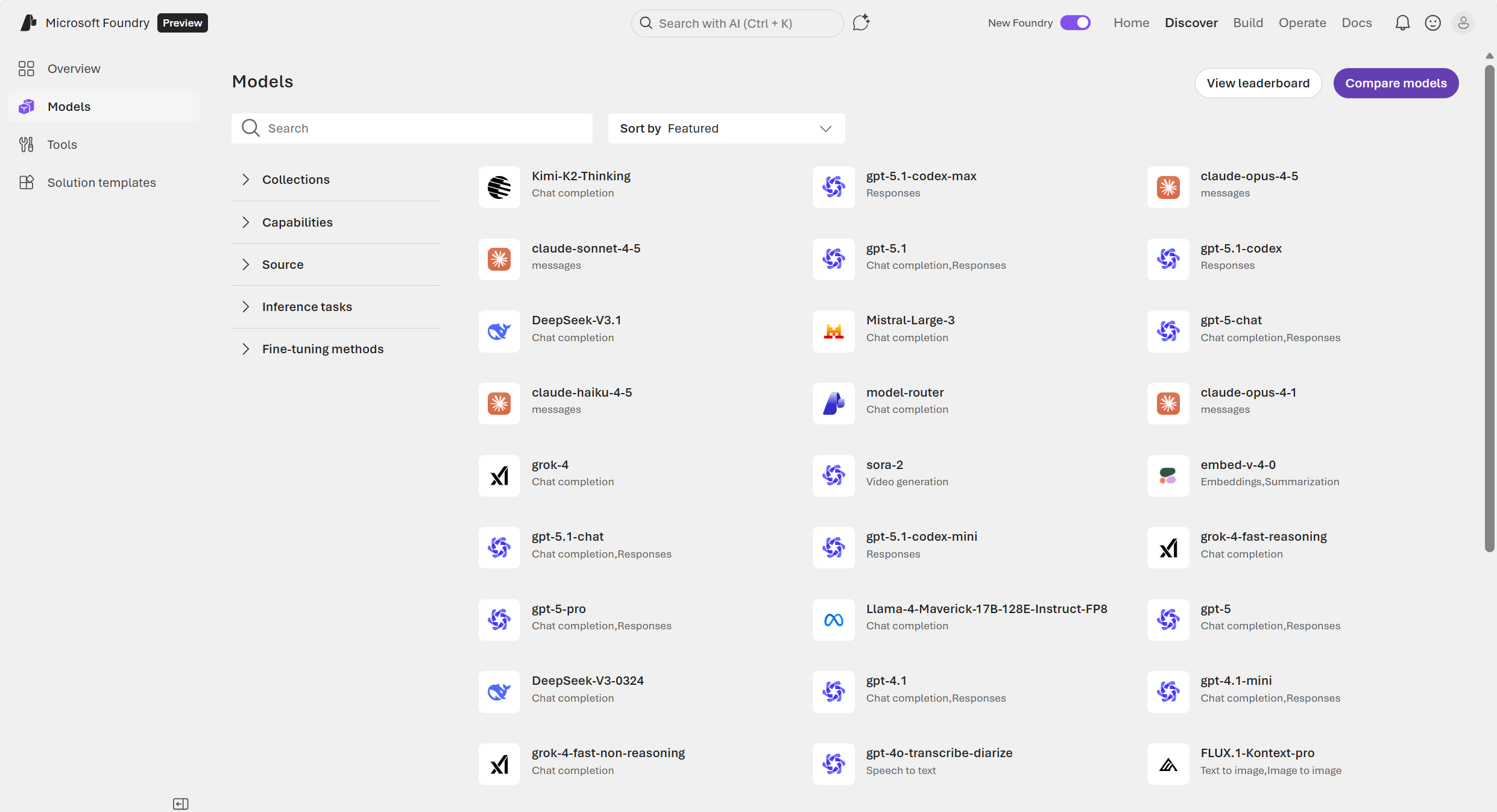Screen dimensions: 1497x812
Task: Open the Overview section in the sidebar
Action: [74, 68]
